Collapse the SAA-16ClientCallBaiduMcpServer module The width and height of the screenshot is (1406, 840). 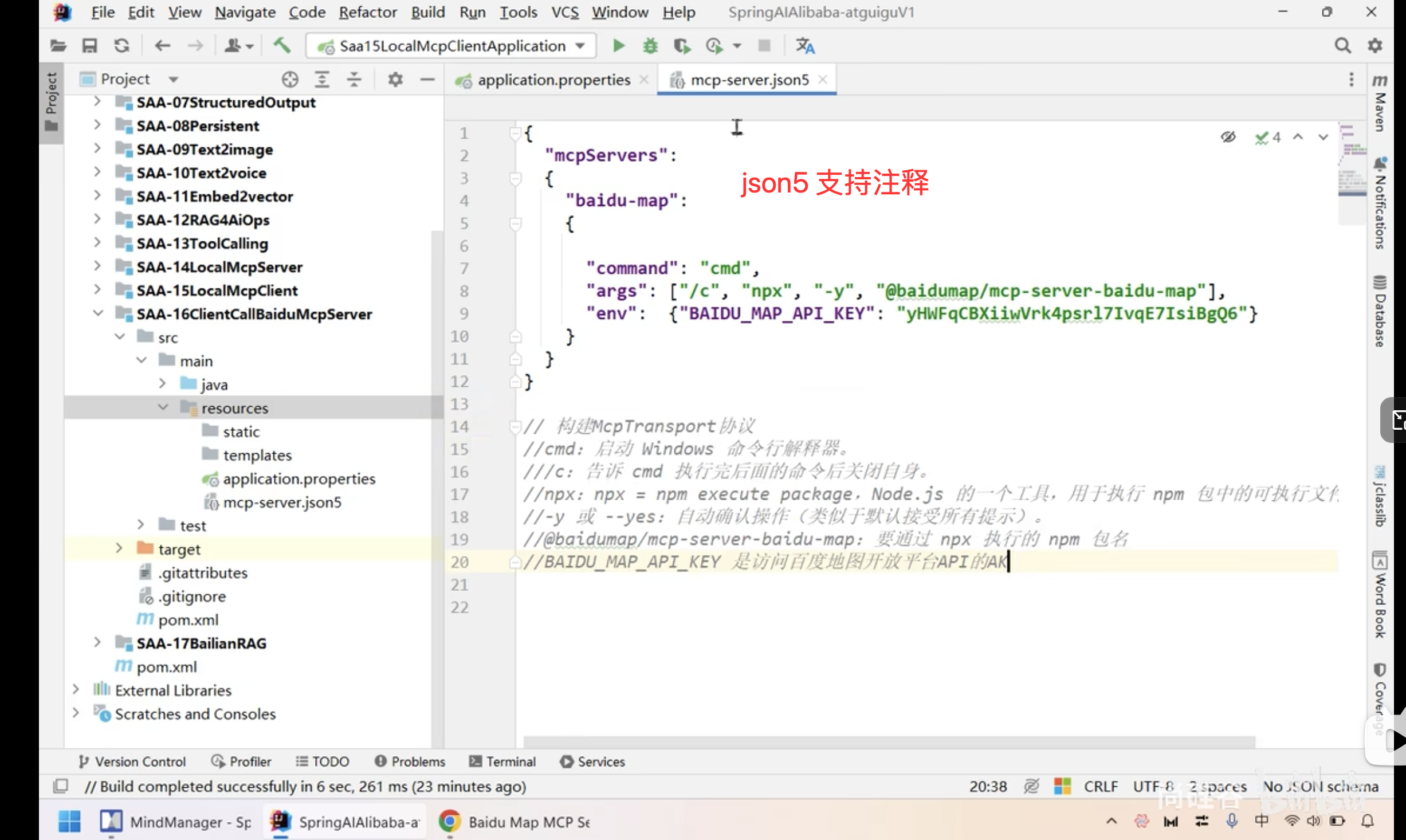[x=98, y=313]
